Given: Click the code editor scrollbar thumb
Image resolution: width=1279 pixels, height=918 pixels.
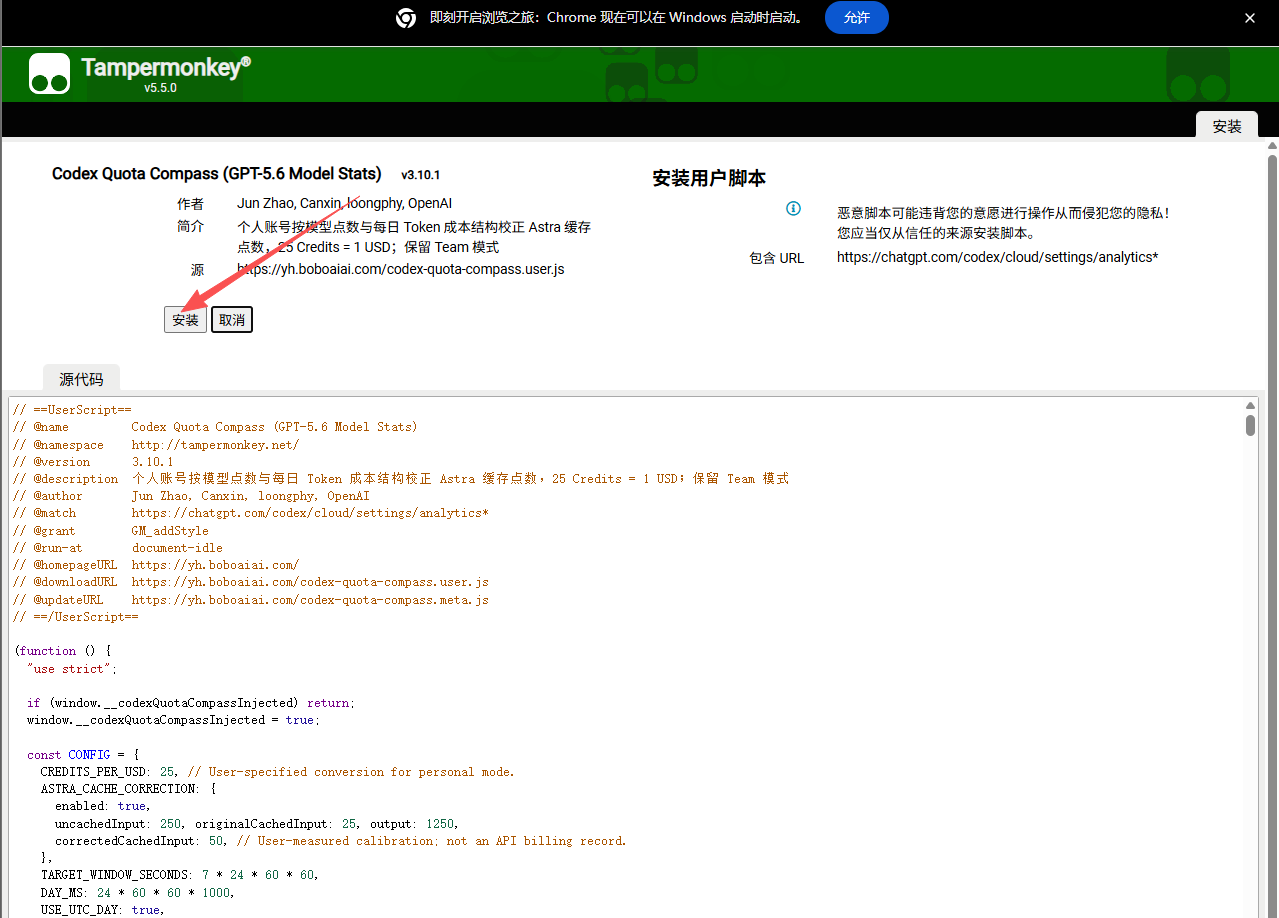Looking at the screenshot, I should [1250, 425].
